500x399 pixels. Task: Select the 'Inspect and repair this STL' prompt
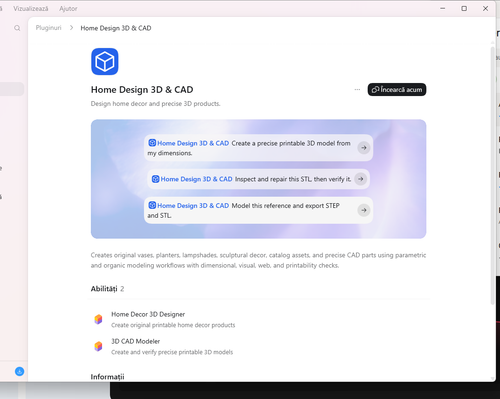coord(258,179)
